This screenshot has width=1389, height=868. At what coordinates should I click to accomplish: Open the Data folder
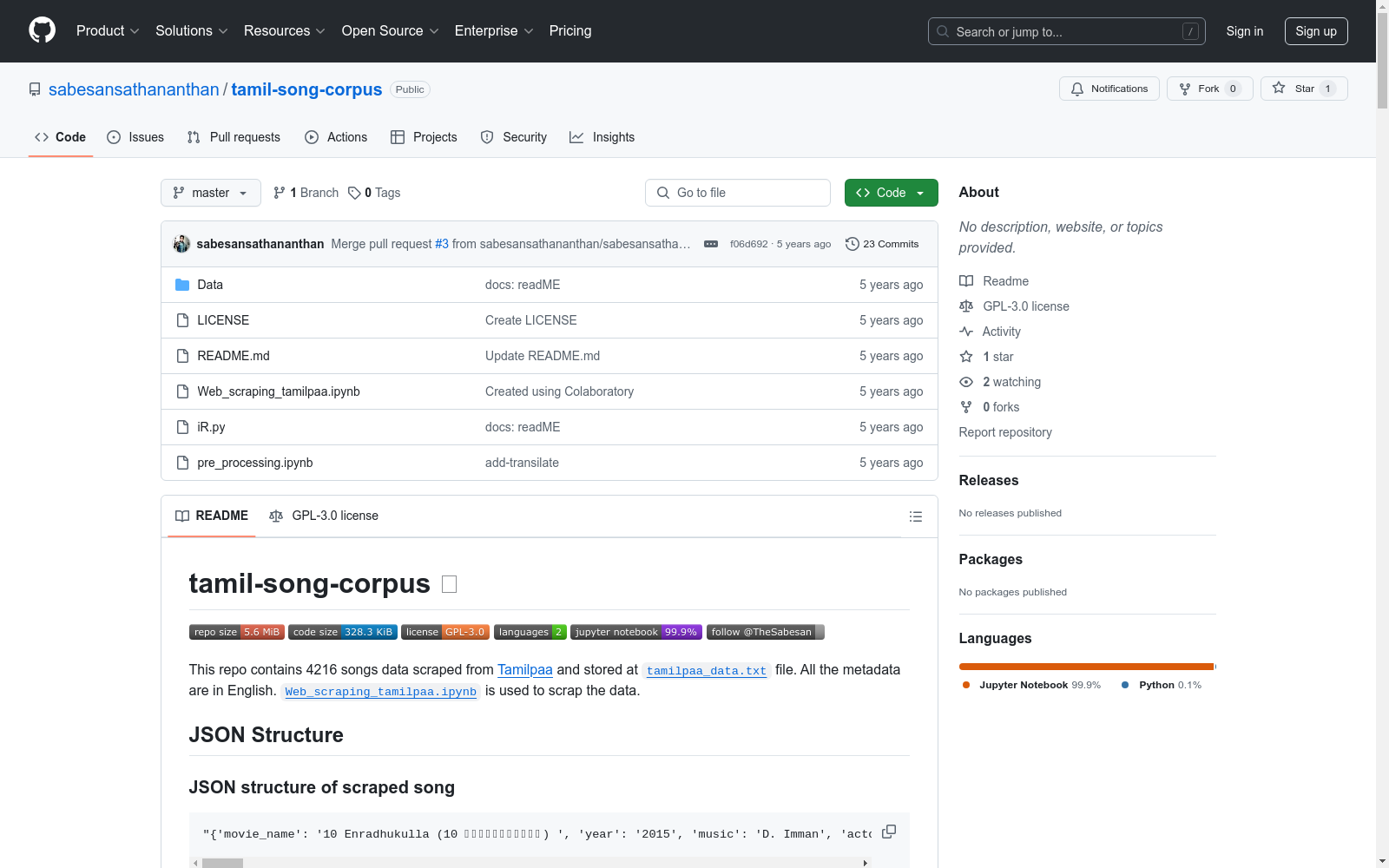[x=210, y=285]
